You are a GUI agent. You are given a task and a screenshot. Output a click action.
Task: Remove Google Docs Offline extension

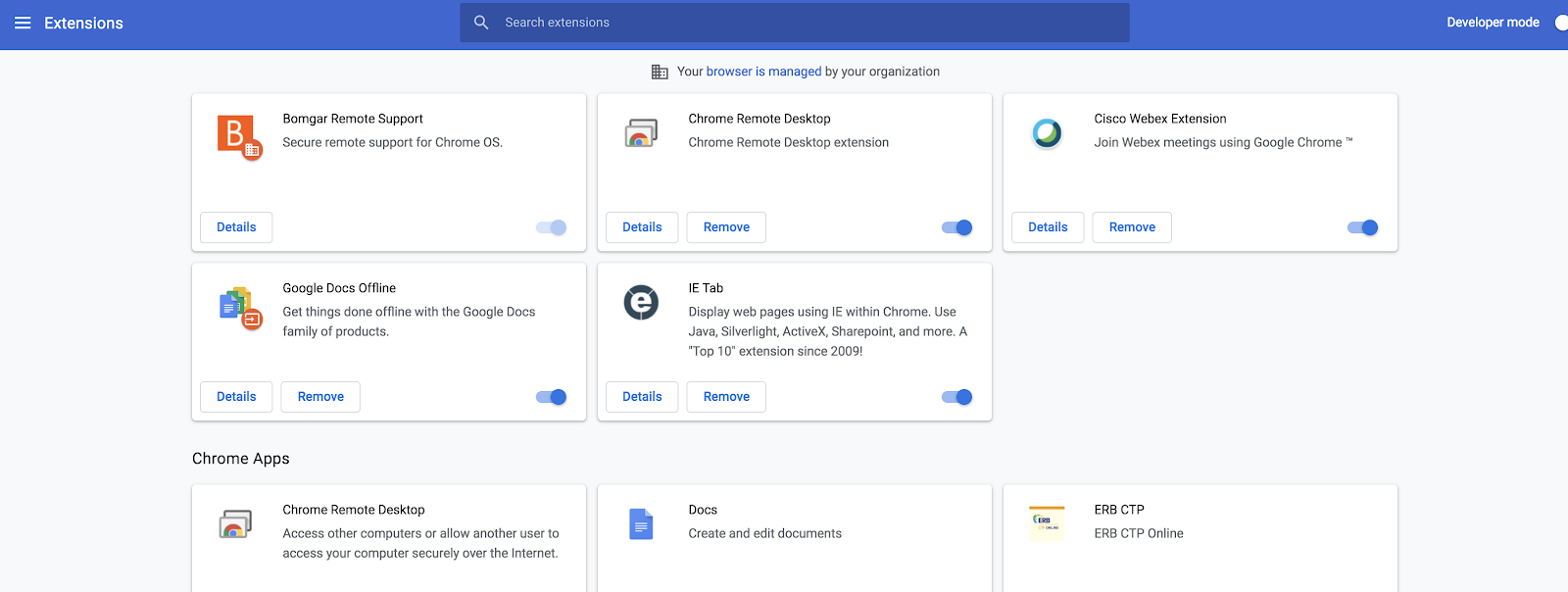click(x=320, y=397)
